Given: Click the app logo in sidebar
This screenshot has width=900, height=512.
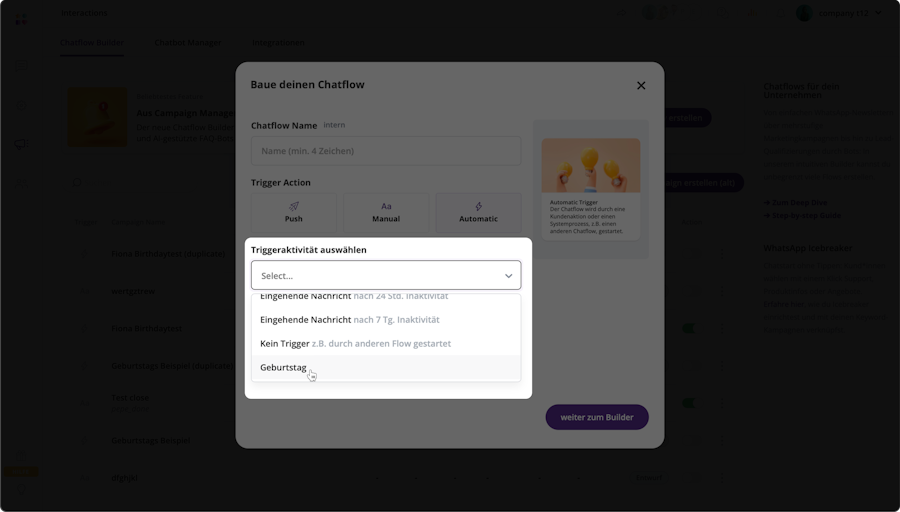Looking at the screenshot, I should [x=21, y=18].
